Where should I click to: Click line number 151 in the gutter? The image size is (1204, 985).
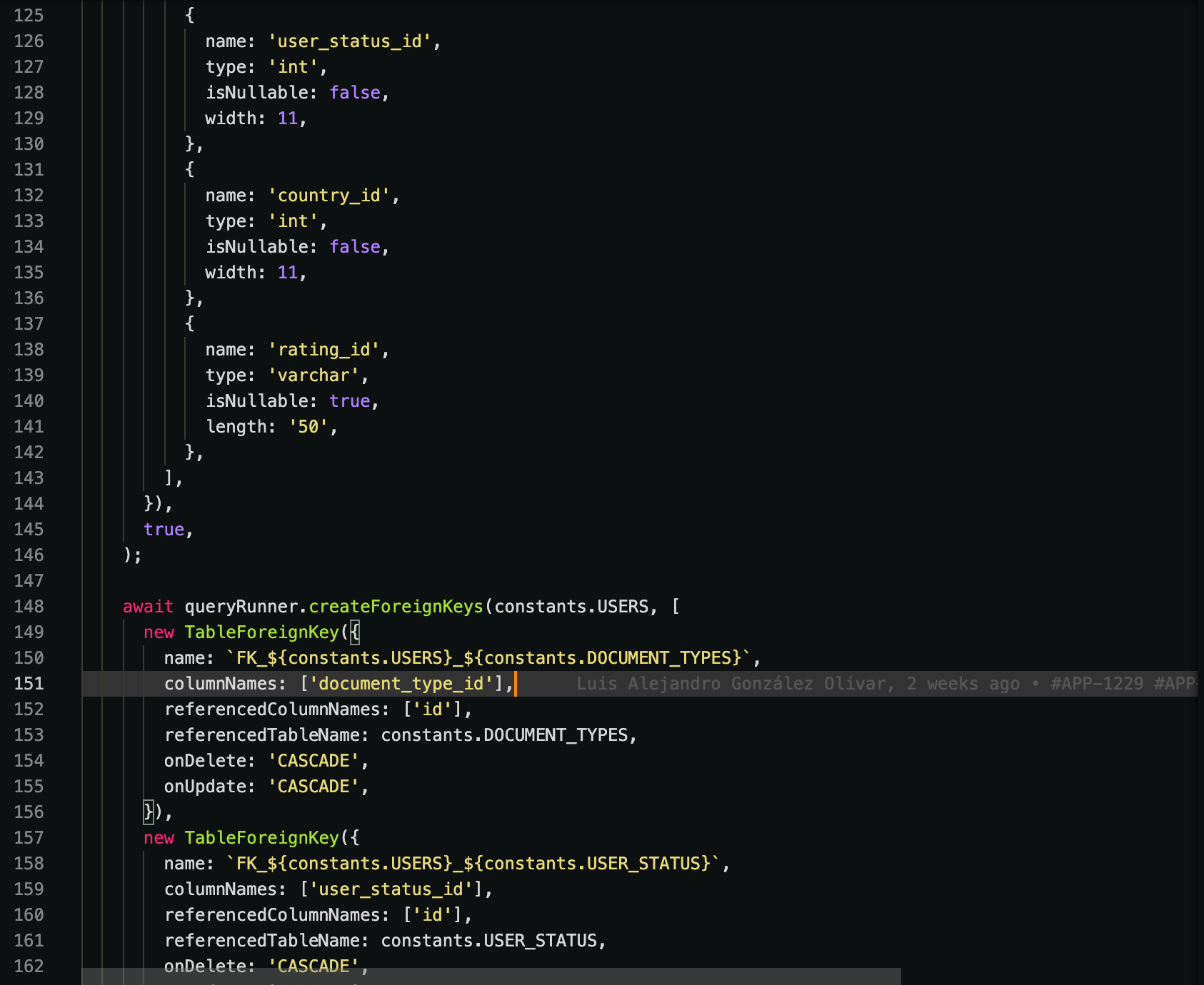coord(29,684)
